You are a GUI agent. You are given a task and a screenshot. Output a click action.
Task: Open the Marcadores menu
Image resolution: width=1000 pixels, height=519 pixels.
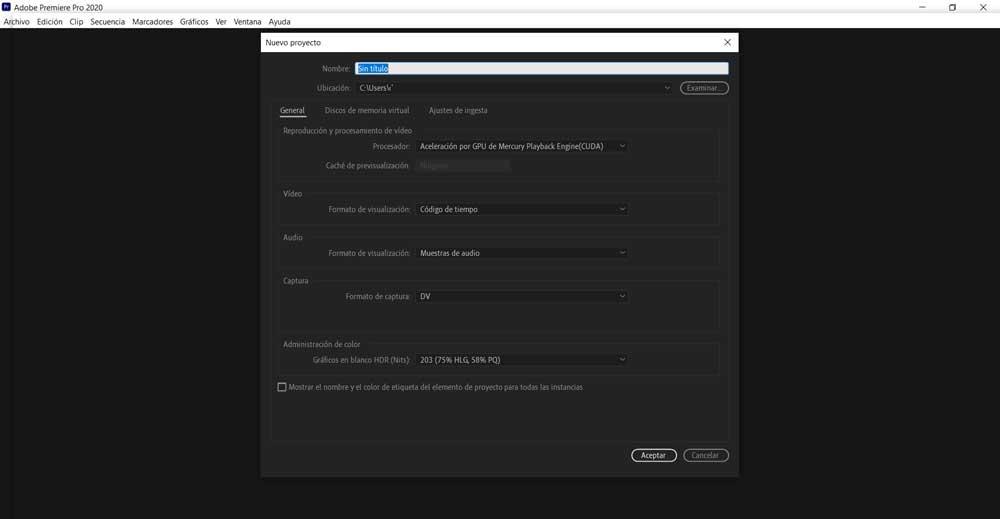point(152,22)
